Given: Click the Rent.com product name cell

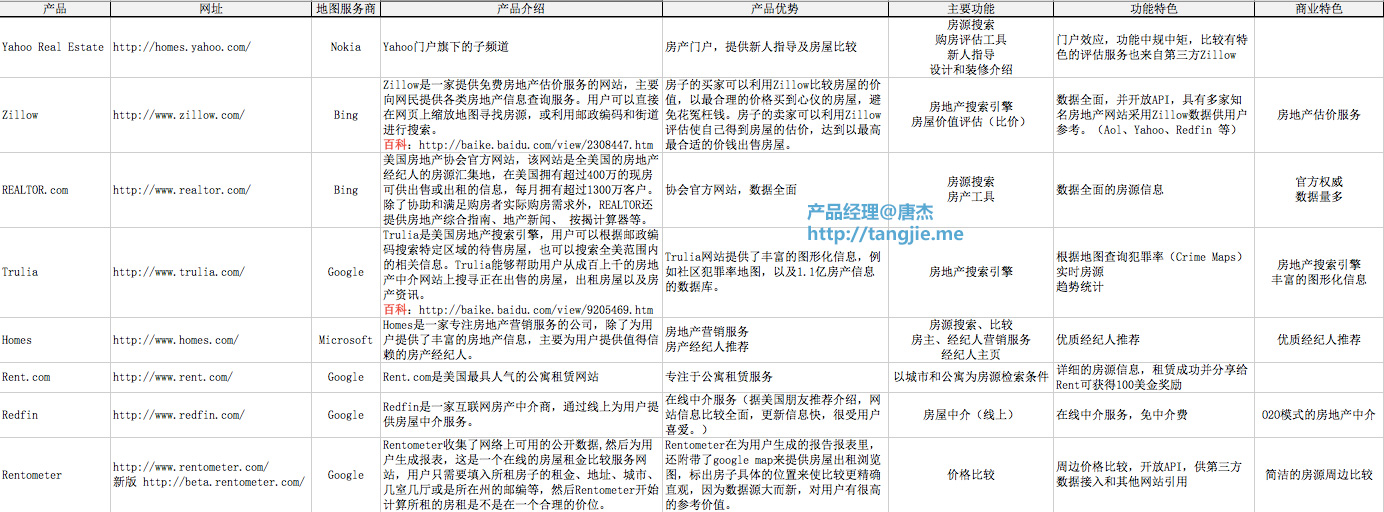Looking at the screenshot, I should point(55,377).
